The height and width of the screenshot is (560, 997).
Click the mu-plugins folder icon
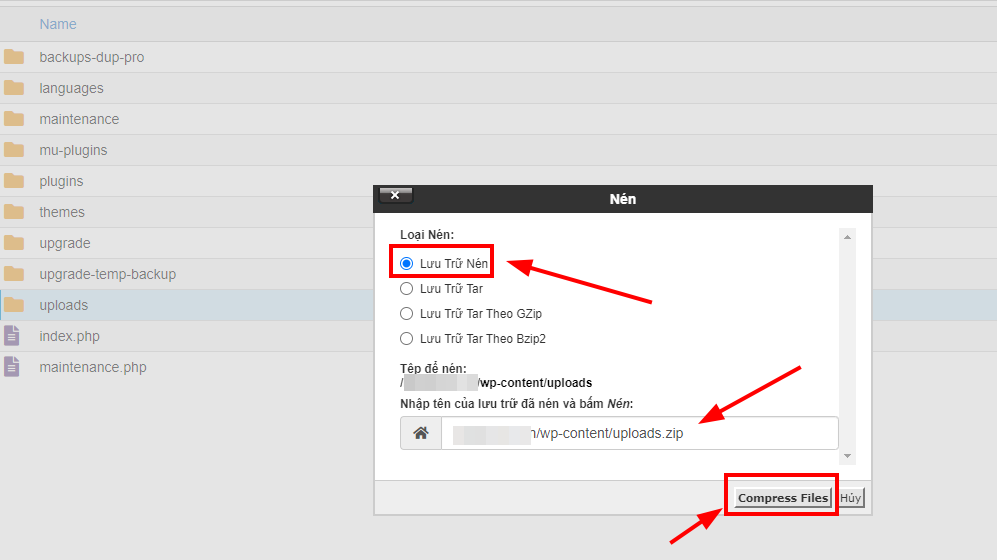(13, 150)
